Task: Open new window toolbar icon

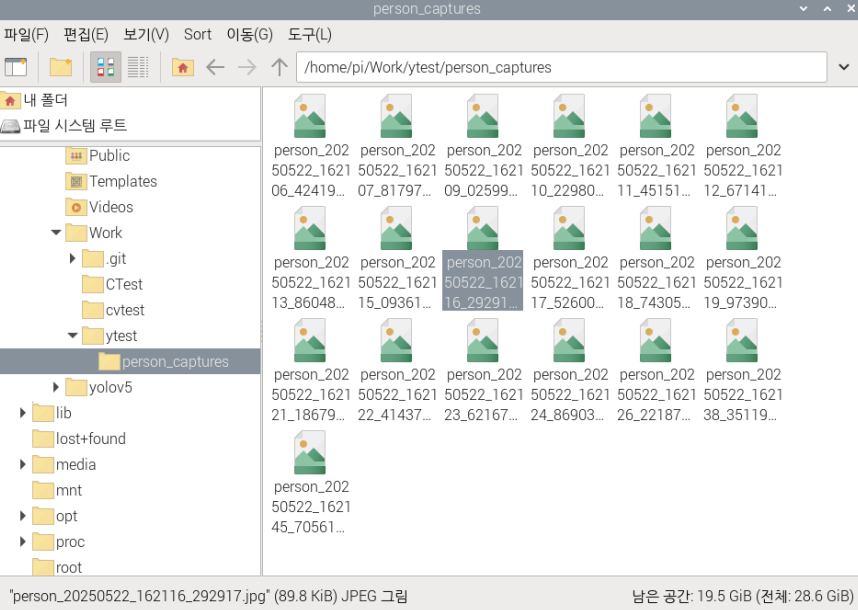Action: click(x=16, y=67)
